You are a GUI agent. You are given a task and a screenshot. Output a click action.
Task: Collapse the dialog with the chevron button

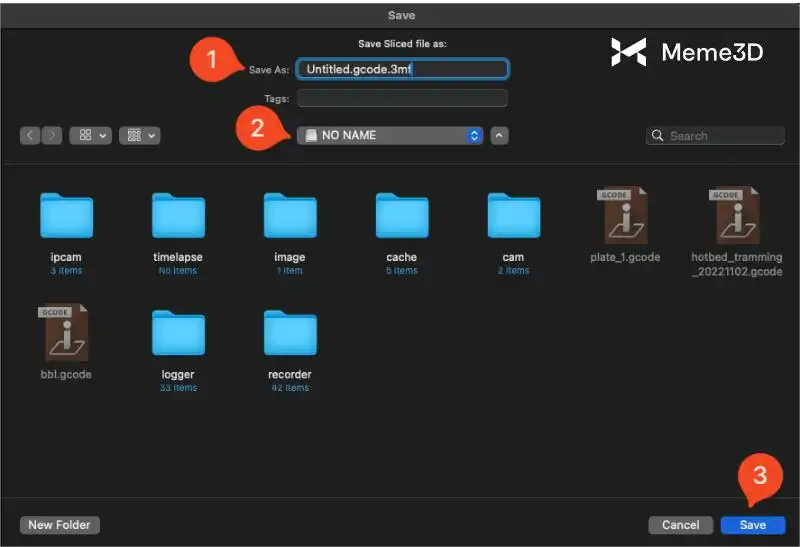499,135
